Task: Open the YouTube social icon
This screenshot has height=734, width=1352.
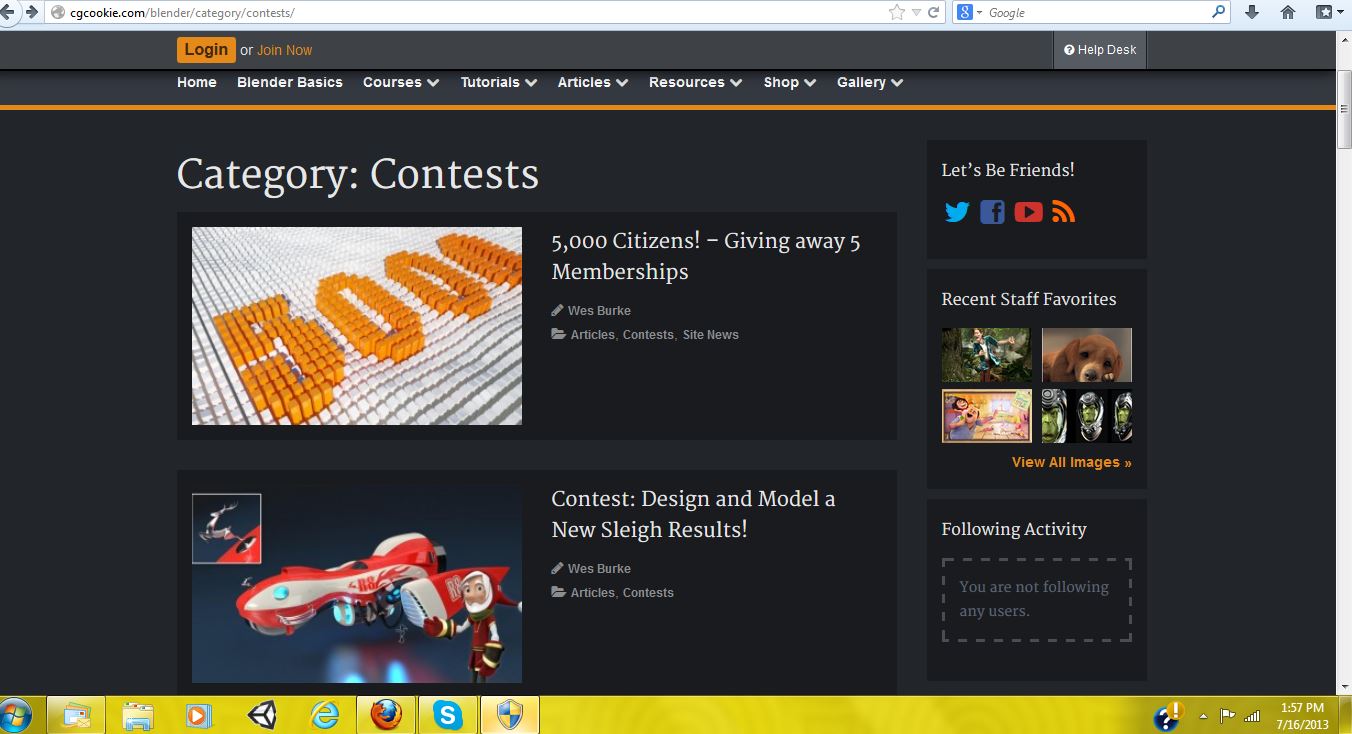Action: click(1028, 212)
